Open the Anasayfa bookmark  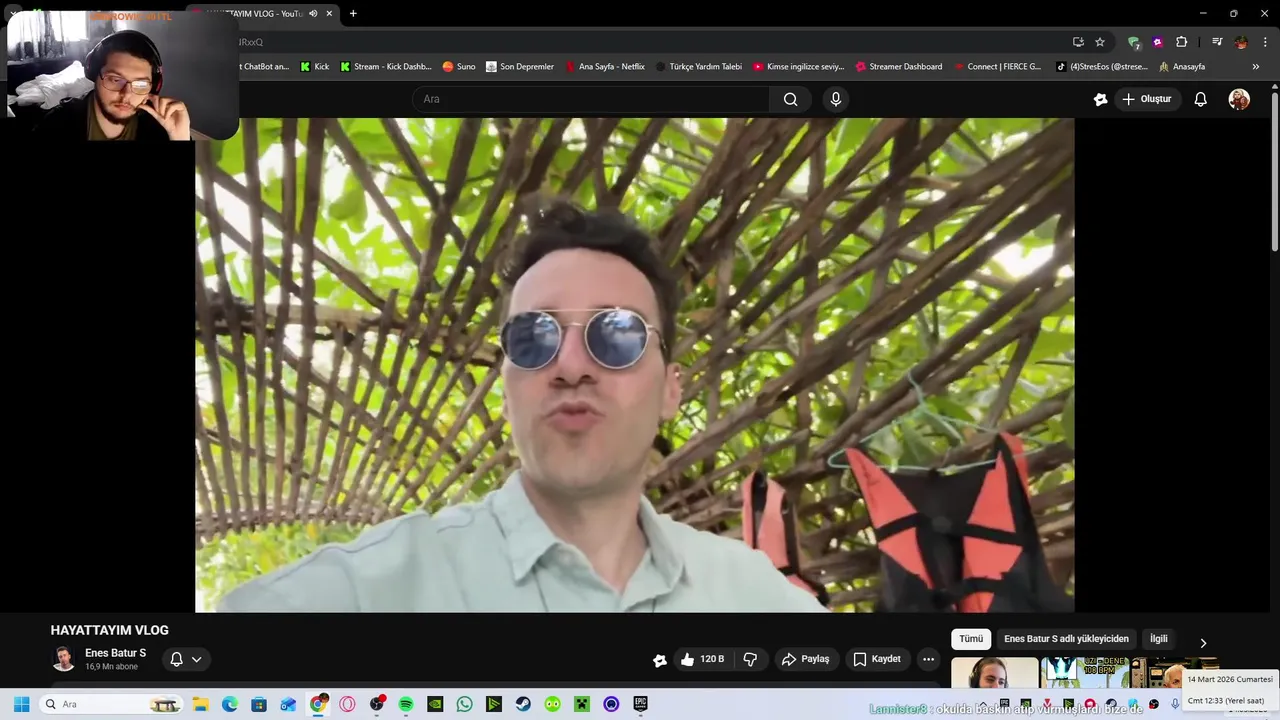point(1181,67)
